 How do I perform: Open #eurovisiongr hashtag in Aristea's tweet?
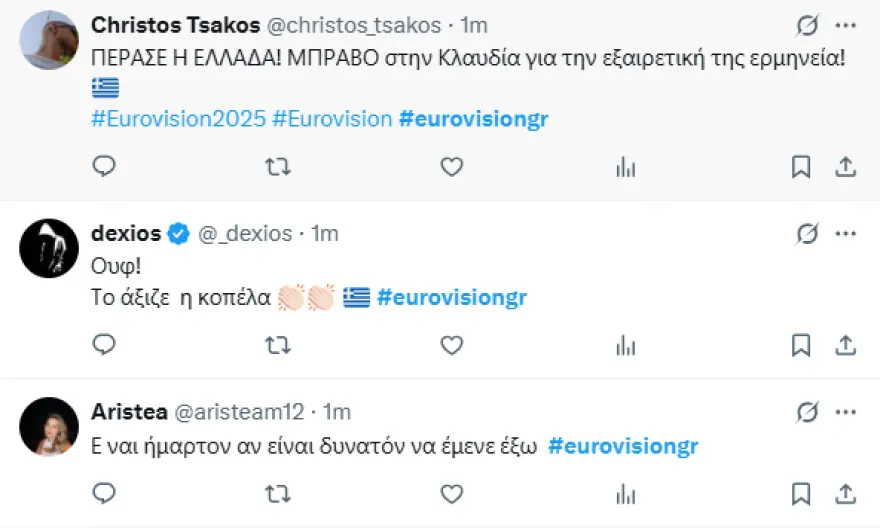(x=623, y=446)
